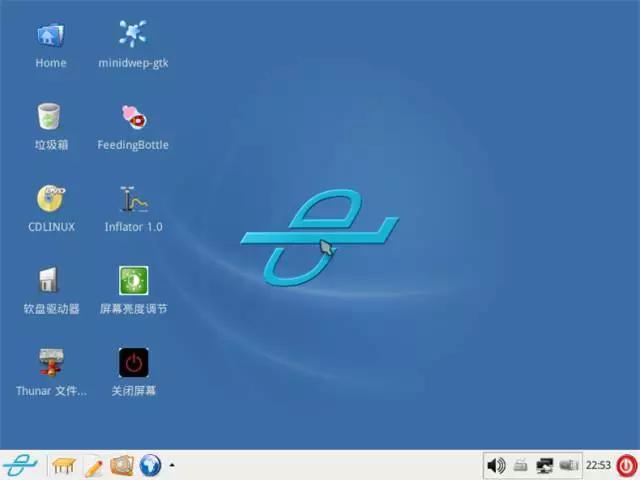Image resolution: width=640 pixels, height=480 pixels.
Task: Launch the globe web browser from the taskbar
Action: click(x=150, y=465)
